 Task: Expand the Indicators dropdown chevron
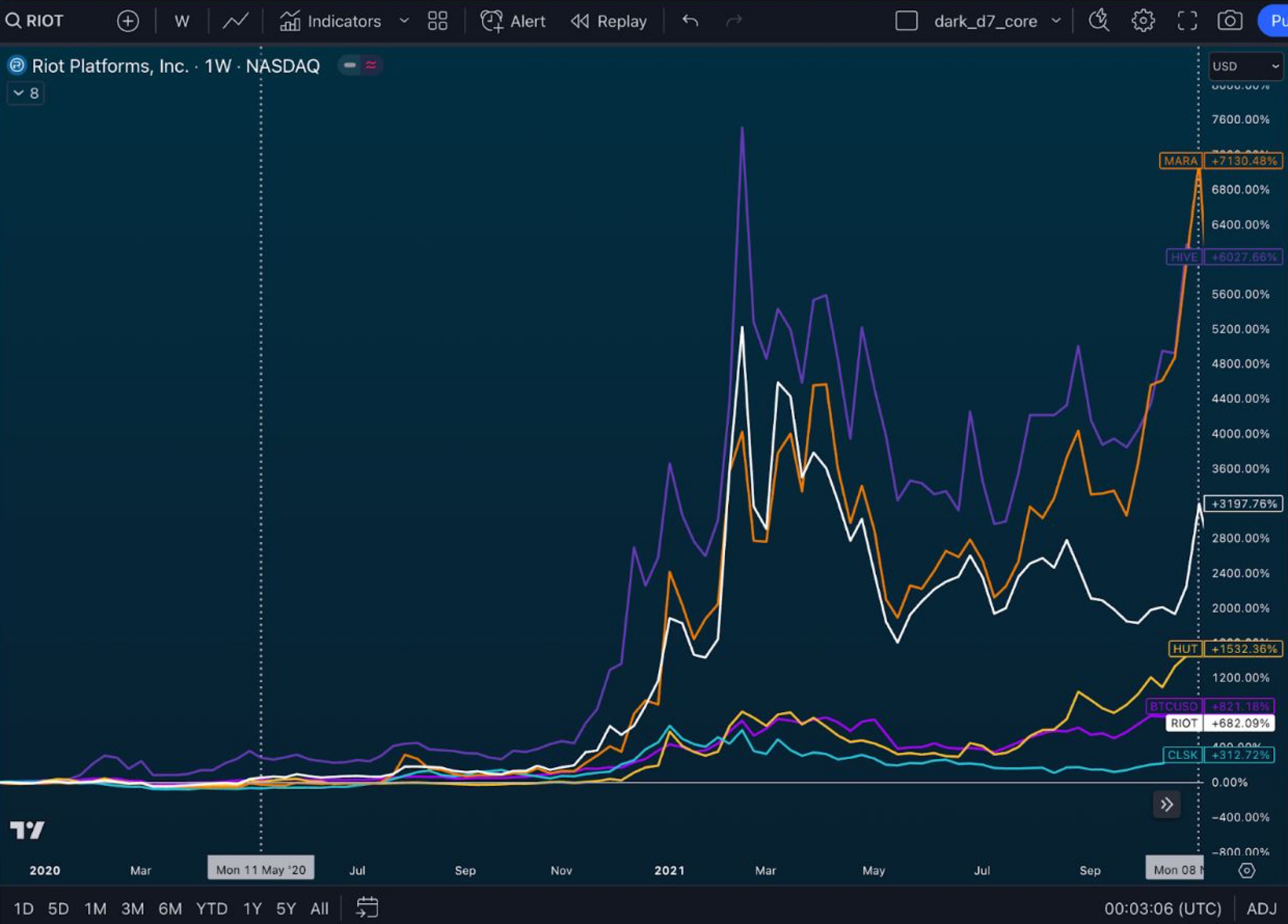[x=405, y=20]
